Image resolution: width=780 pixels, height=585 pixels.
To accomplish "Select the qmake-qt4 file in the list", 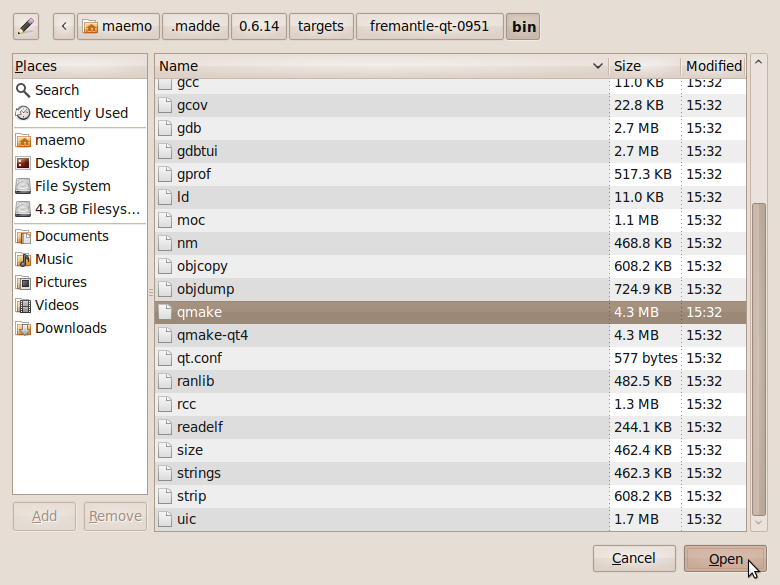I will pyautogui.click(x=212, y=335).
